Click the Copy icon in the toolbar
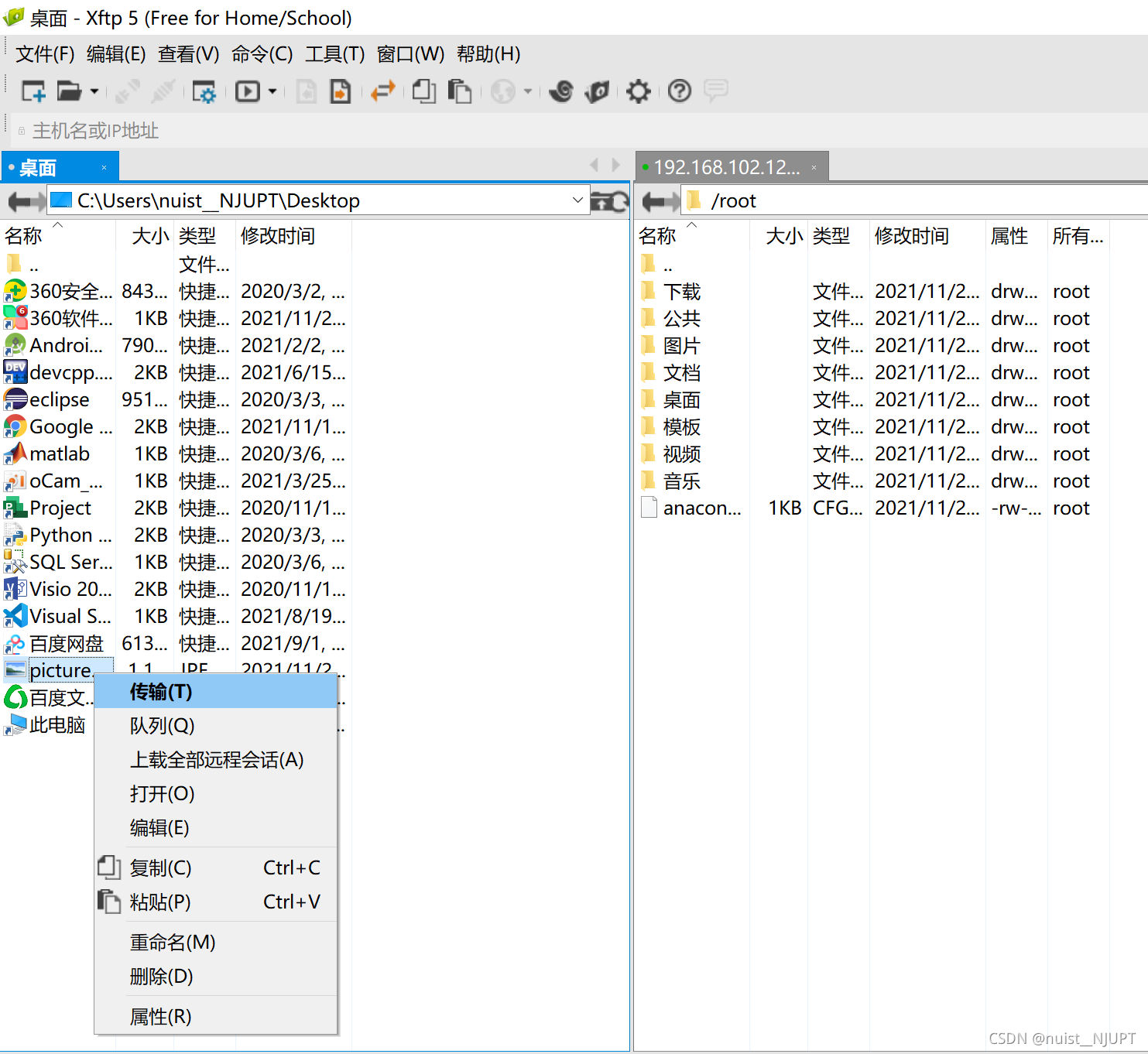Screen dimensions: 1148x1054 click(424, 91)
